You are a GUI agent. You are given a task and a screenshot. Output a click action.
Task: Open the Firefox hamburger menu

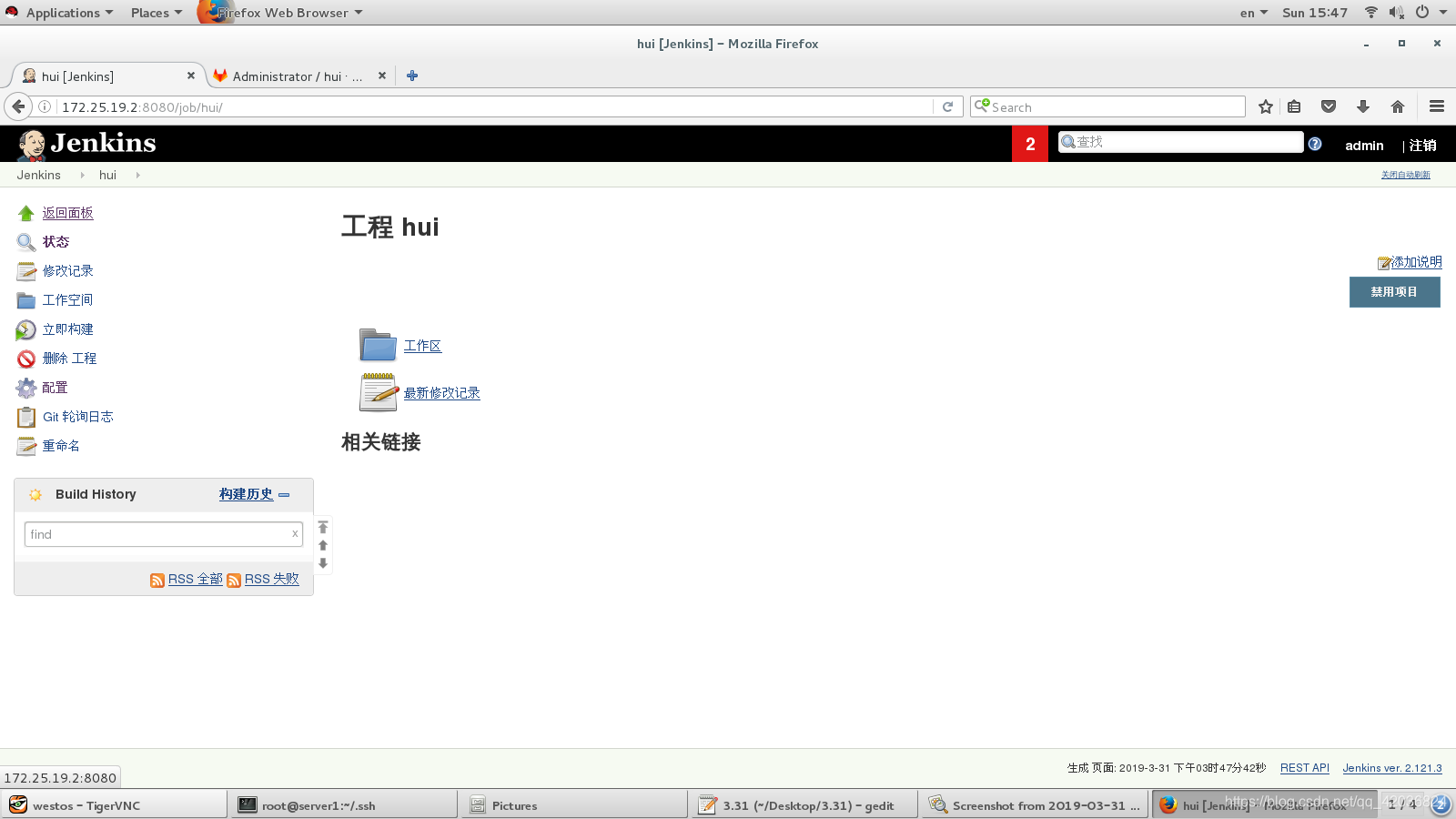[x=1437, y=106]
